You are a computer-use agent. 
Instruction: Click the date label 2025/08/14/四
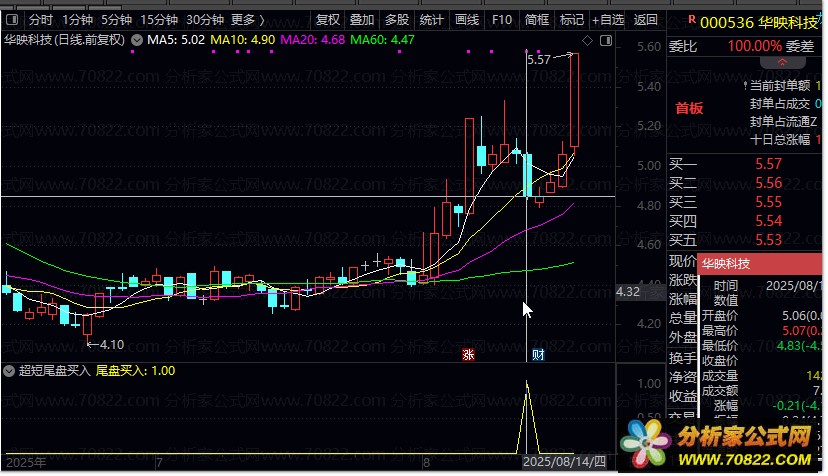tap(564, 462)
